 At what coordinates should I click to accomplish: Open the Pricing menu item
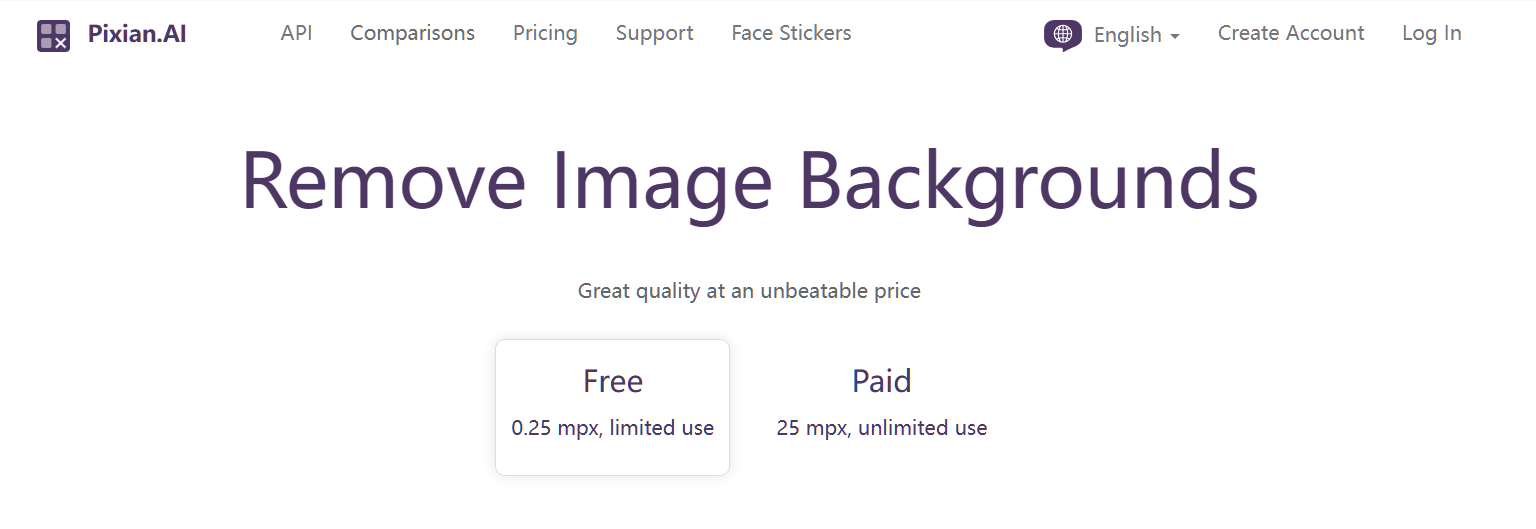click(545, 33)
